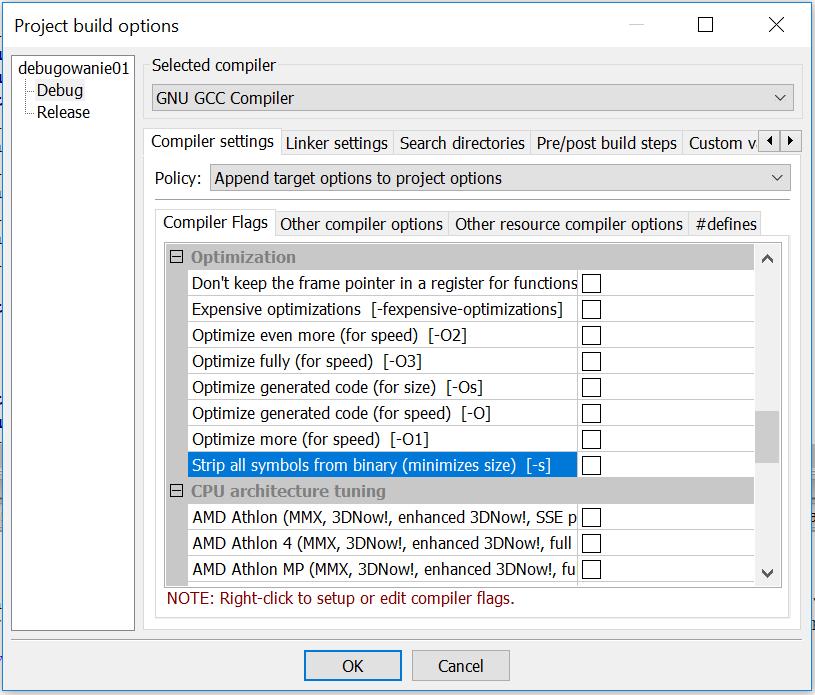Close the Project build options dialog
The width and height of the screenshot is (815, 695).
click(777, 24)
